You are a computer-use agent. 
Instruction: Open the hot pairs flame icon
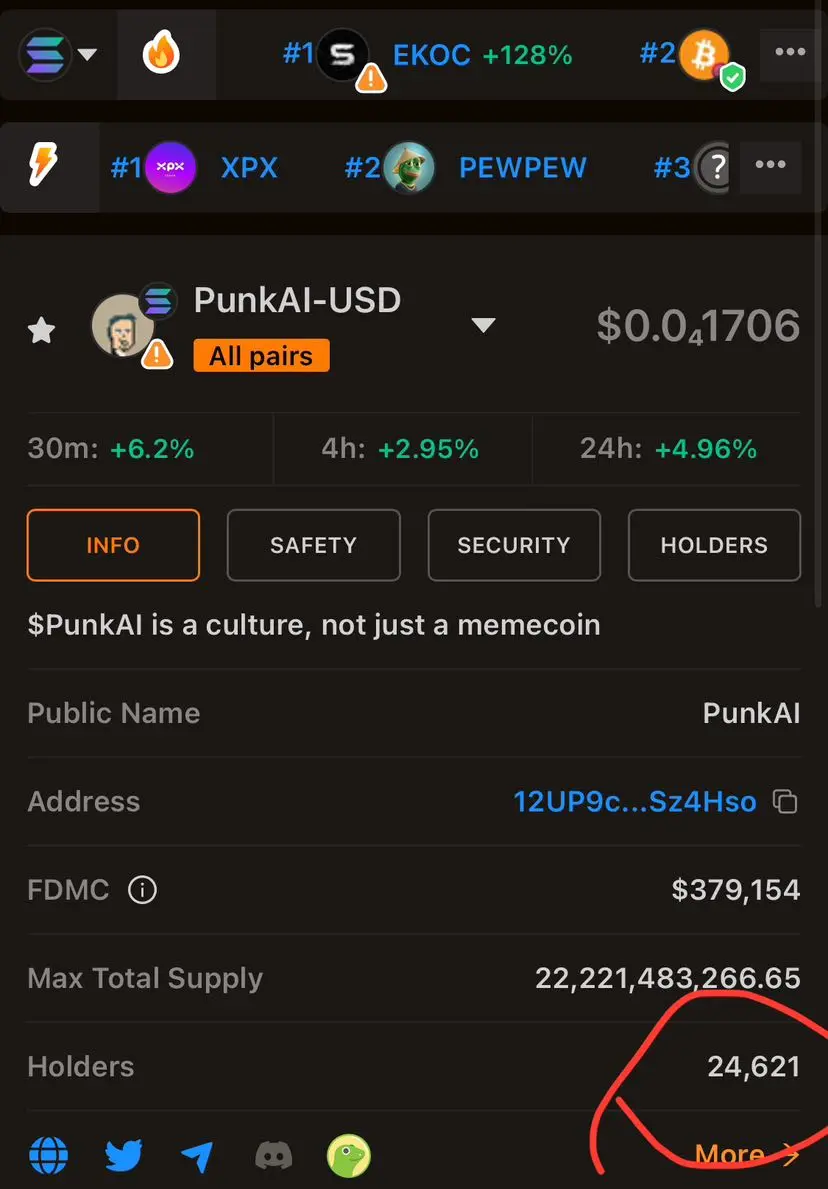[161, 55]
